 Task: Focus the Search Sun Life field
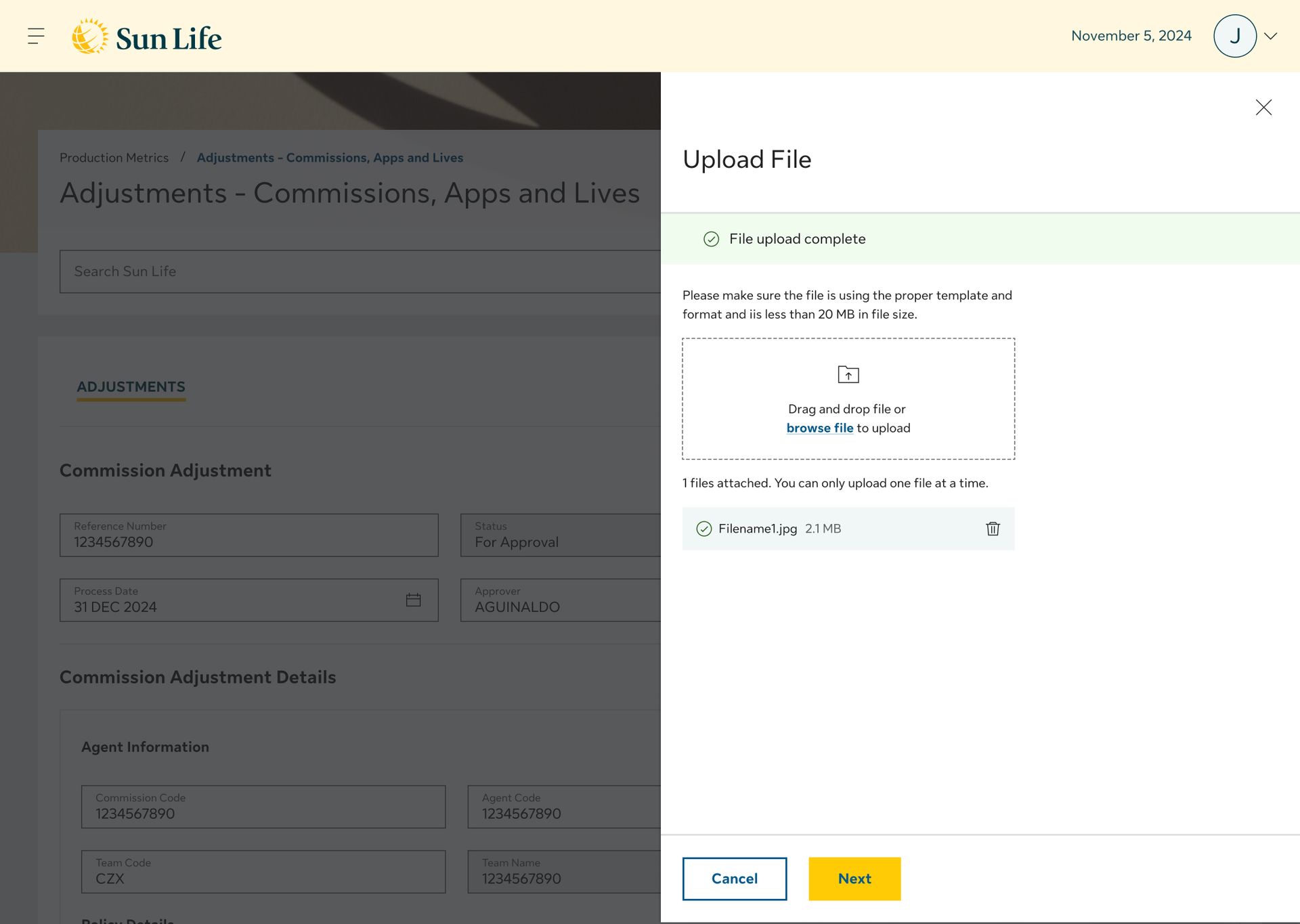(360, 271)
